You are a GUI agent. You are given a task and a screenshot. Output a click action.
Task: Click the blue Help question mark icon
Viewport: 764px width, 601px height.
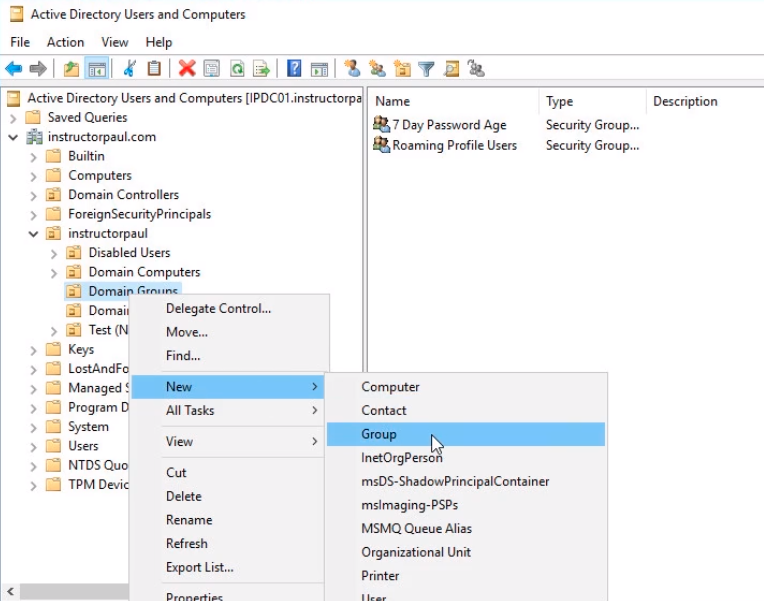pos(294,69)
